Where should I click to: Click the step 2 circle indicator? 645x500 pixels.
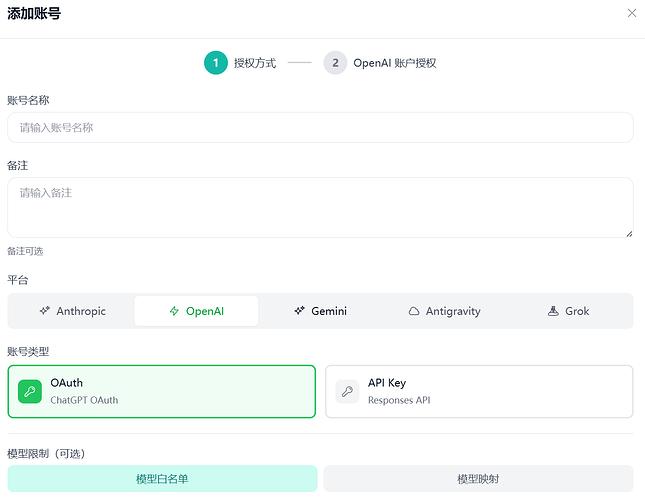point(335,63)
